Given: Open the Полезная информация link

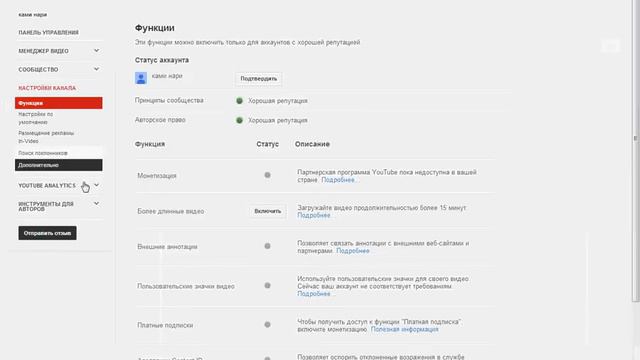Looking at the screenshot, I should coord(404,329).
